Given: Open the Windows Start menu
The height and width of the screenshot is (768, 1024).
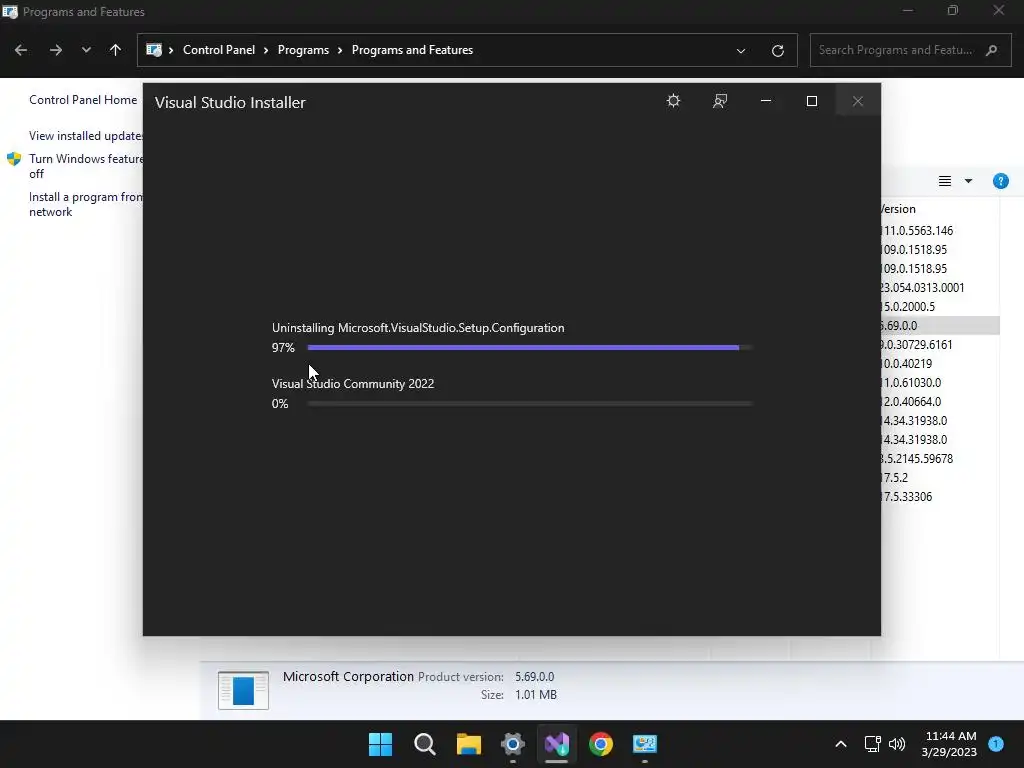Looking at the screenshot, I should click(x=380, y=744).
